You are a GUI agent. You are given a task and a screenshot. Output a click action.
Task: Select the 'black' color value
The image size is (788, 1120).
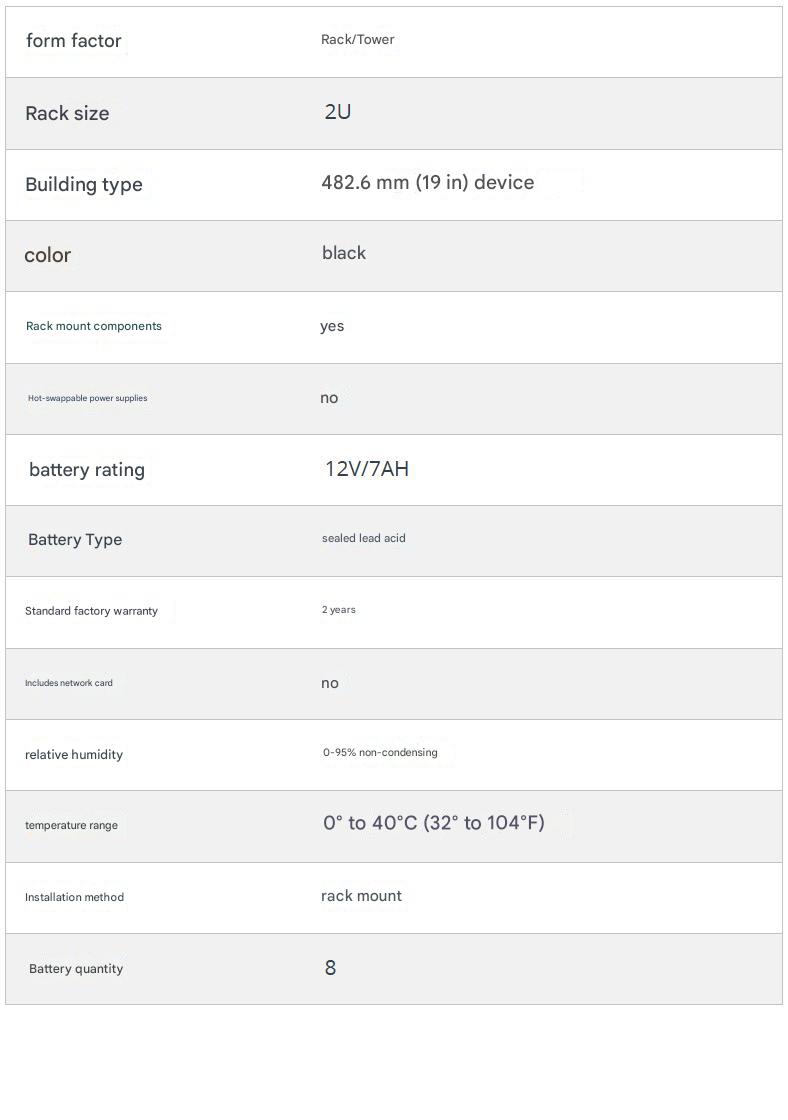(343, 253)
